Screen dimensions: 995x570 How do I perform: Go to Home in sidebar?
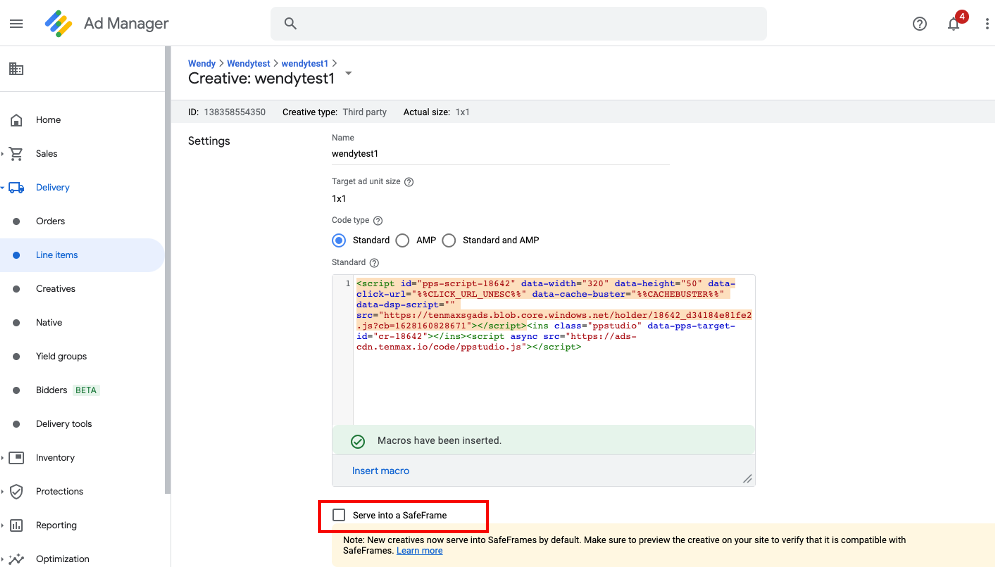tap(48, 120)
